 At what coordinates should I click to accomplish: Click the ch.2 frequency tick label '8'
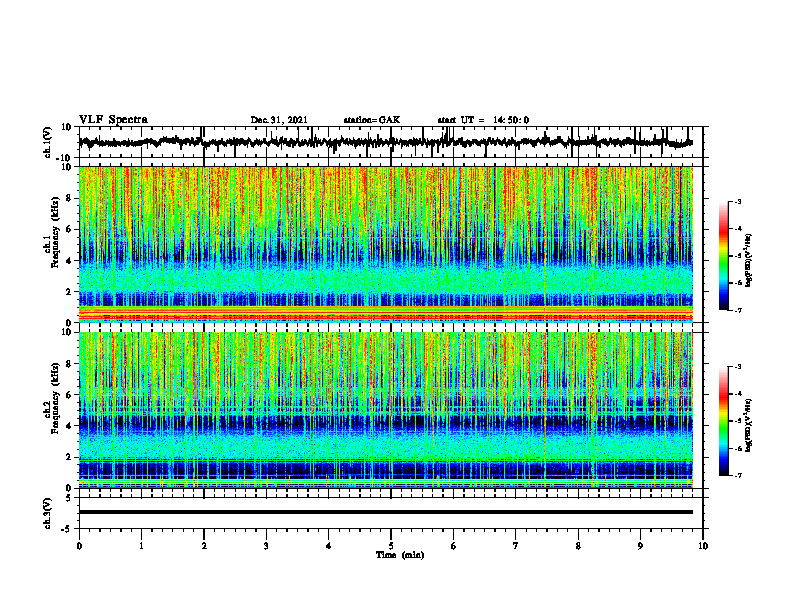(69, 364)
